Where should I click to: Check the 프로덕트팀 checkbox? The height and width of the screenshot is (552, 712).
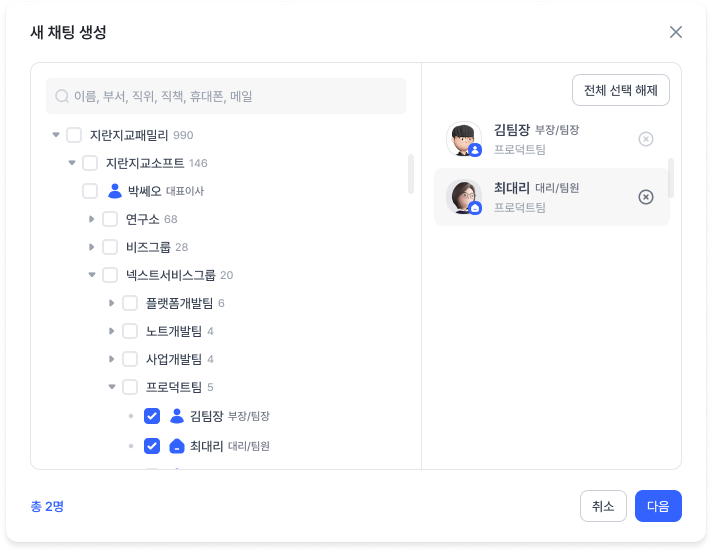pyautogui.click(x=130, y=387)
